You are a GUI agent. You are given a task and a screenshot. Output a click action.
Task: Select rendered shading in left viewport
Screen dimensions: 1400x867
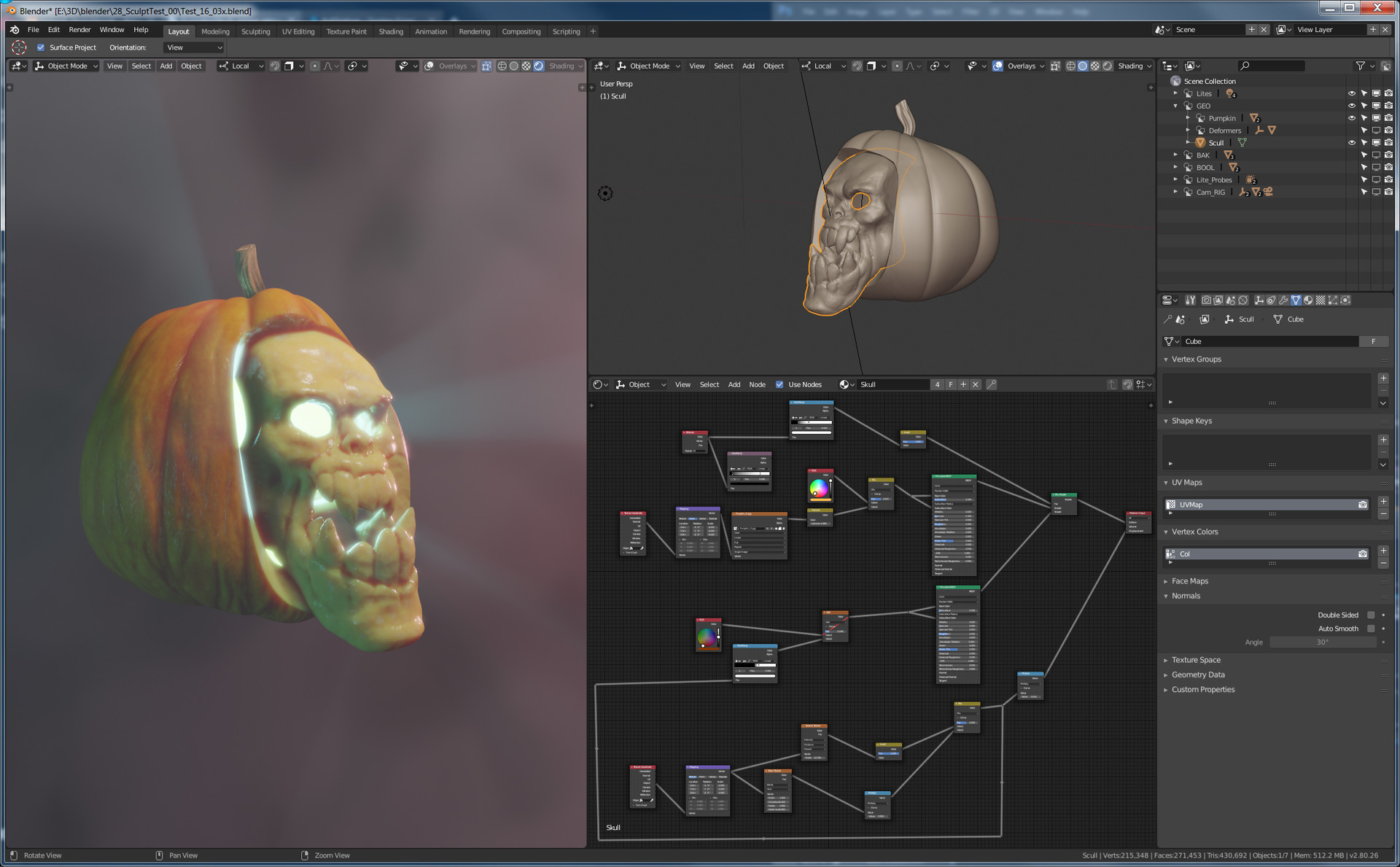[x=539, y=66]
